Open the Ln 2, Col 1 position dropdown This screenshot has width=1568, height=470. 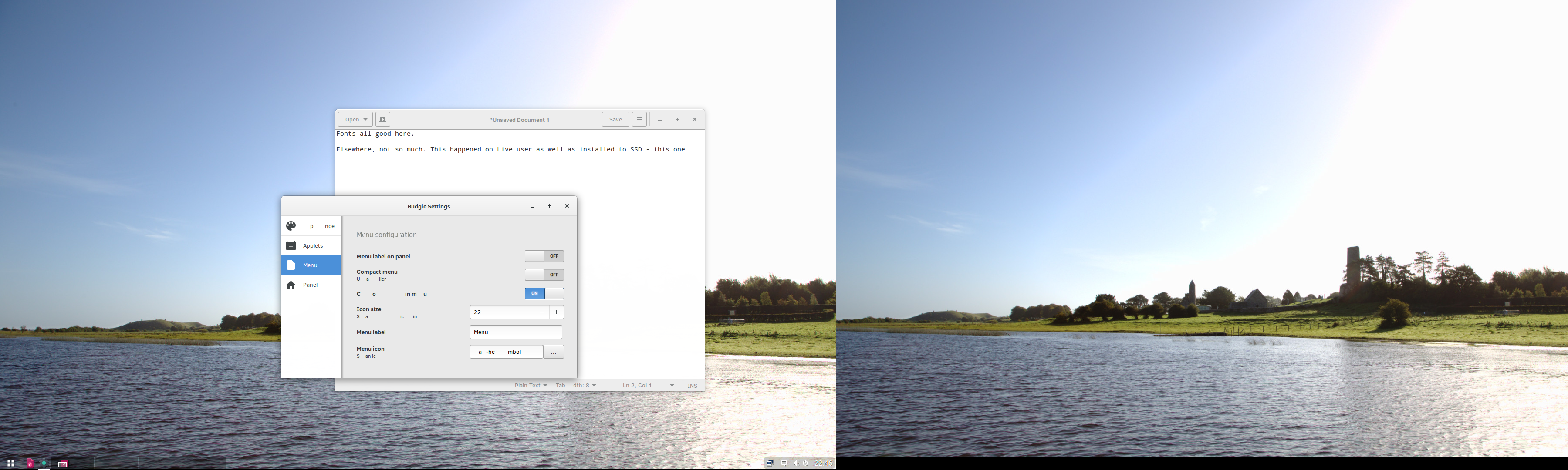coord(648,386)
